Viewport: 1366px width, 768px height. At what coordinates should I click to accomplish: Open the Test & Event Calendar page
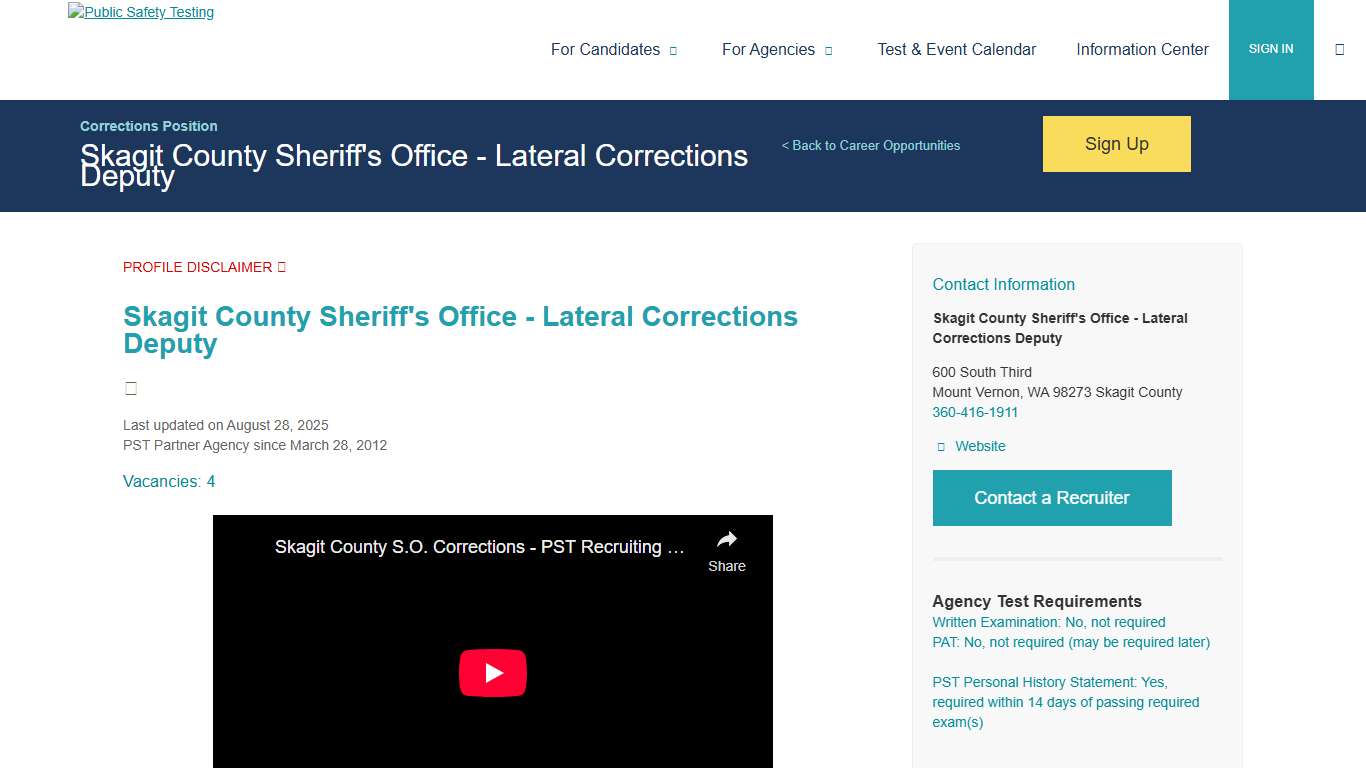956,49
